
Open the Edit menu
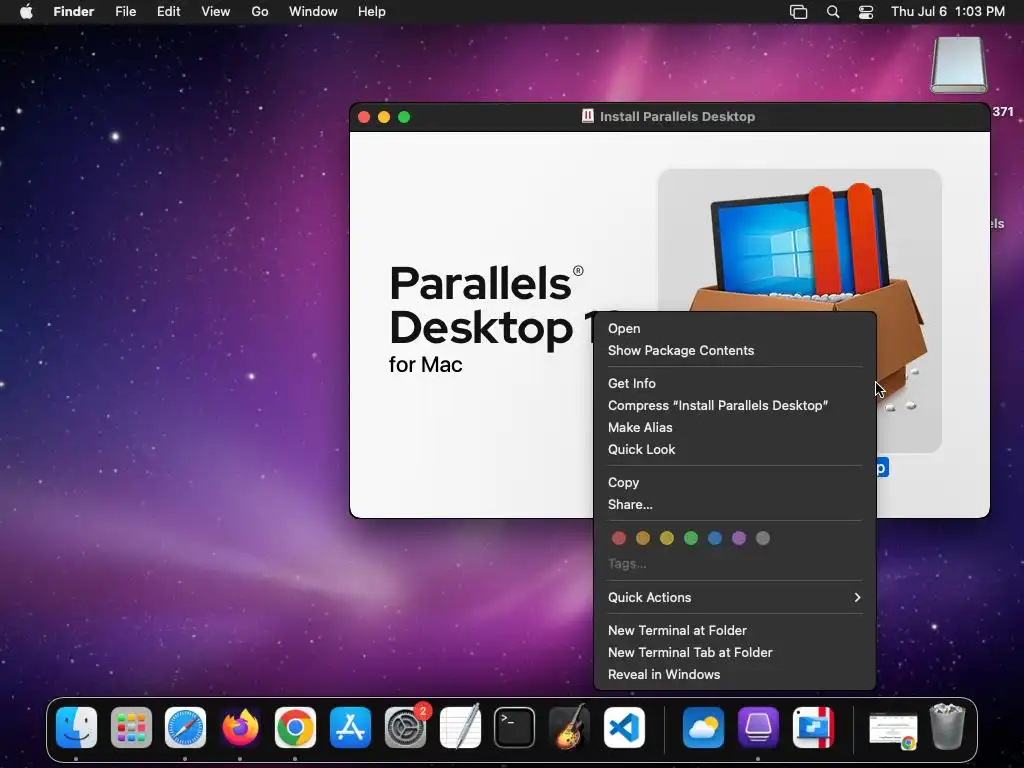coord(168,12)
